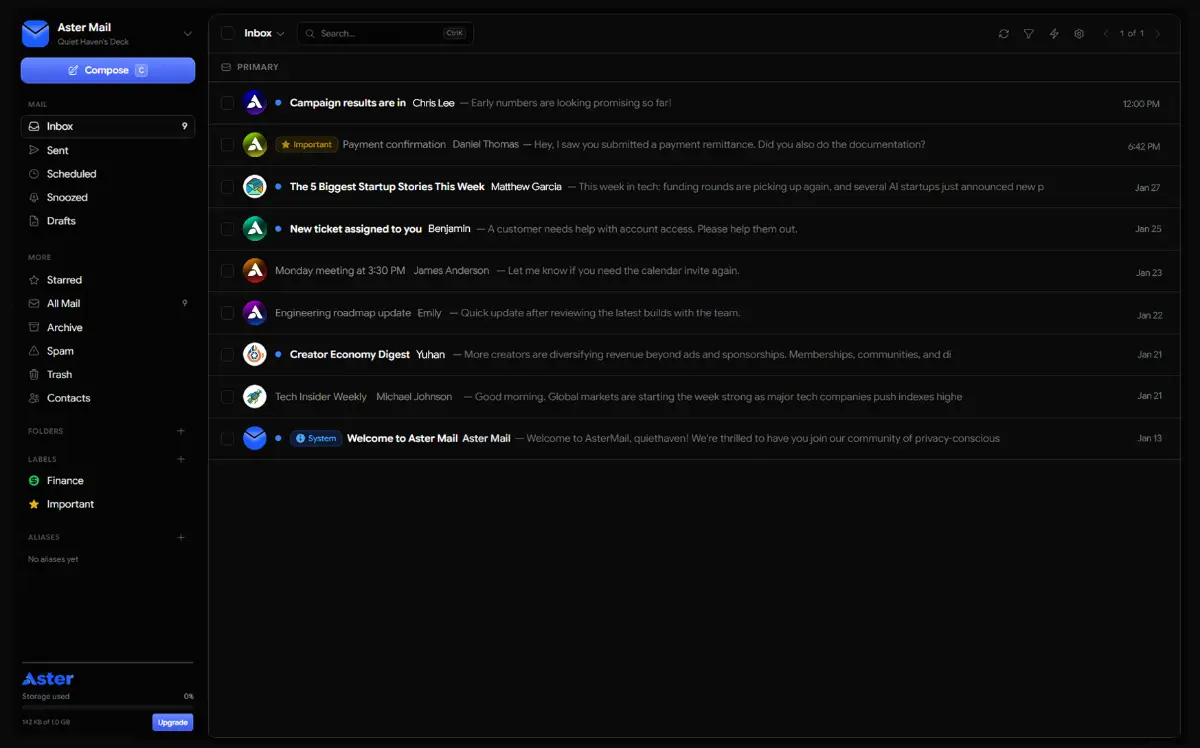Image resolution: width=1200 pixels, height=748 pixels.
Task: Expand the account switcher chevron
Action: tap(187, 34)
